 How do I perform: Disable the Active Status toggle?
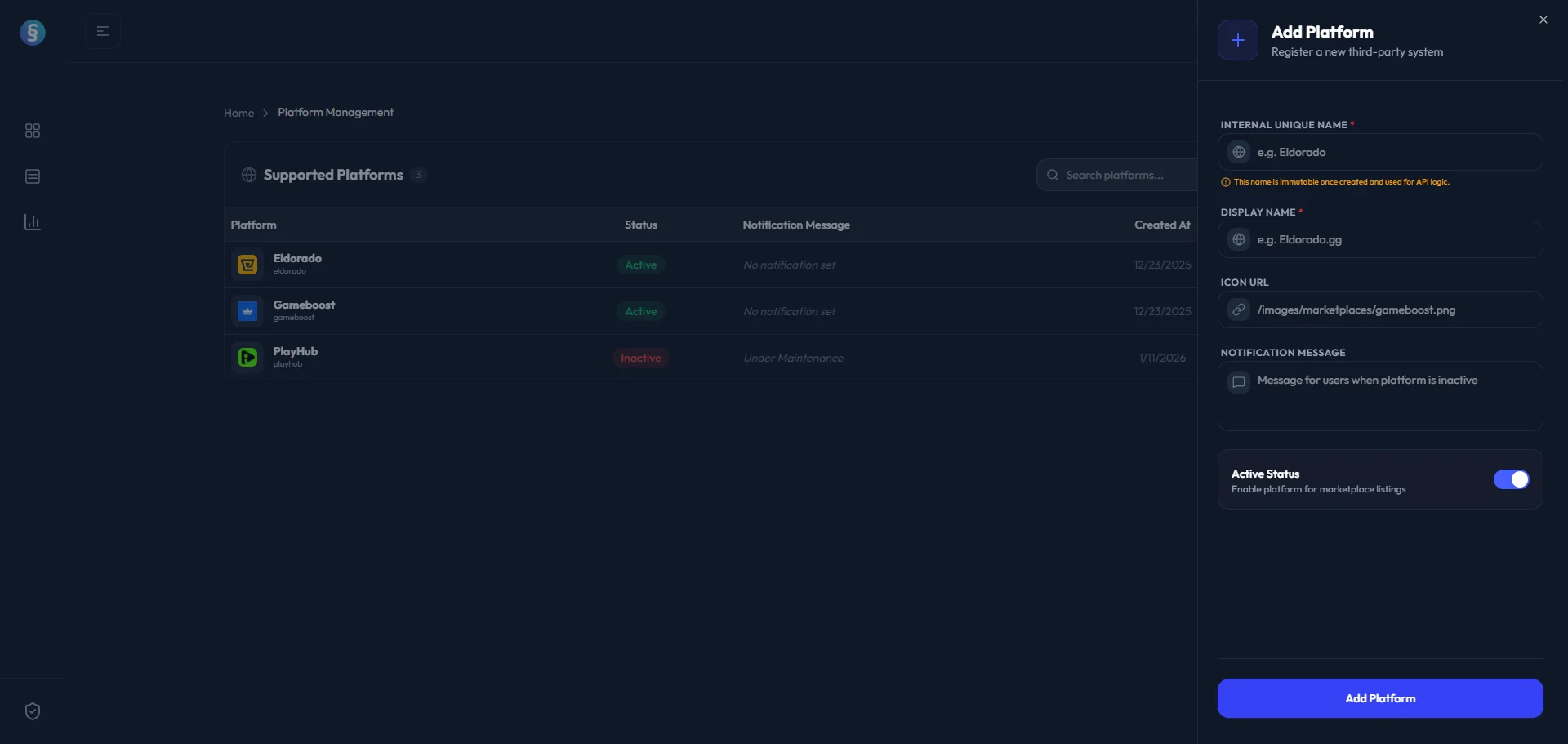click(1511, 479)
